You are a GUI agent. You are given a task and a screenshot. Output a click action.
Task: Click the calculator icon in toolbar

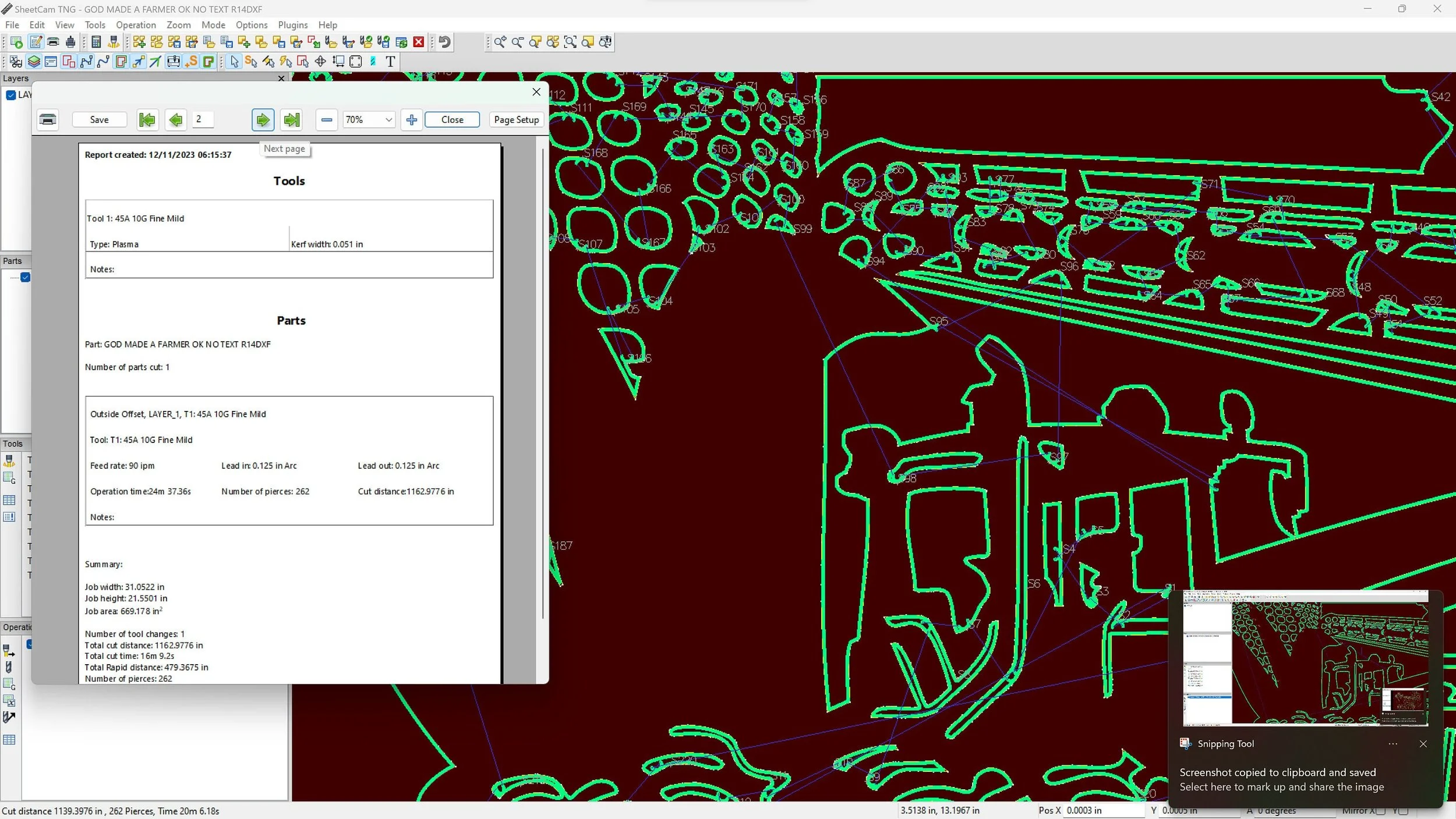pos(97,42)
